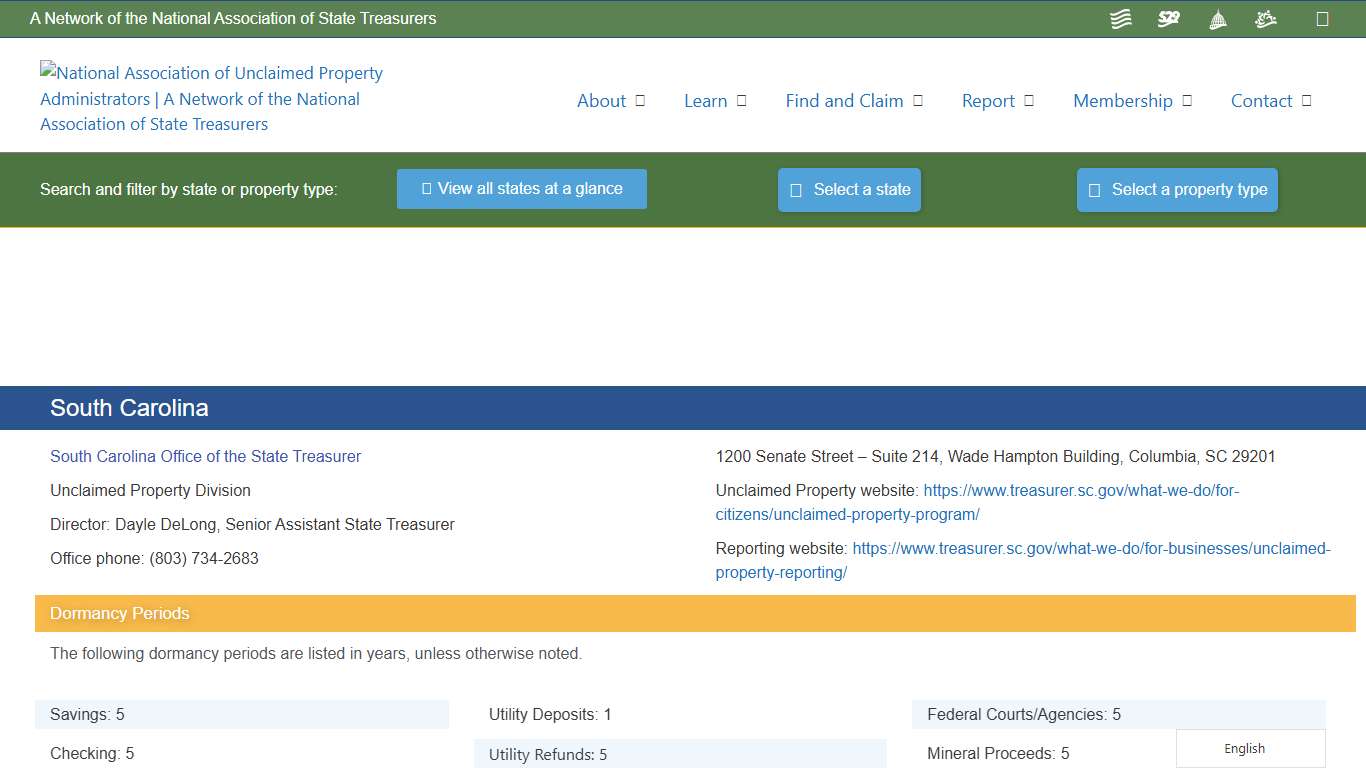Image resolution: width=1366 pixels, height=768 pixels.
Task: Click the icon on Select a property type button
Action: [1093, 189]
